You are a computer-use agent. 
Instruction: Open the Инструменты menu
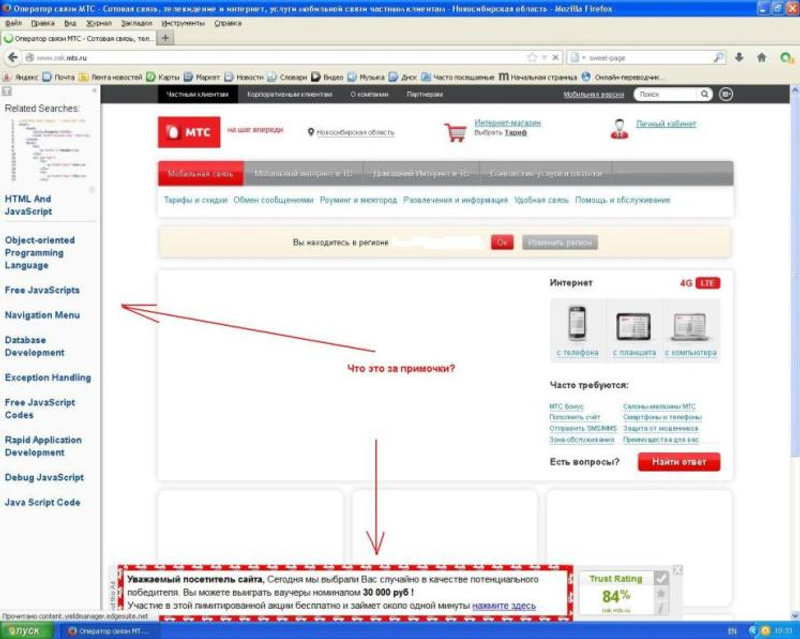pyautogui.click(x=183, y=23)
